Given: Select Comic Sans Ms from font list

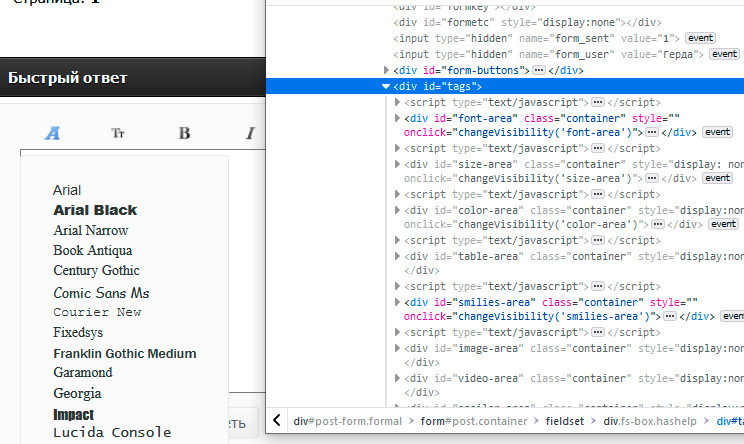Looking at the screenshot, I should click(x=101, y=293).
